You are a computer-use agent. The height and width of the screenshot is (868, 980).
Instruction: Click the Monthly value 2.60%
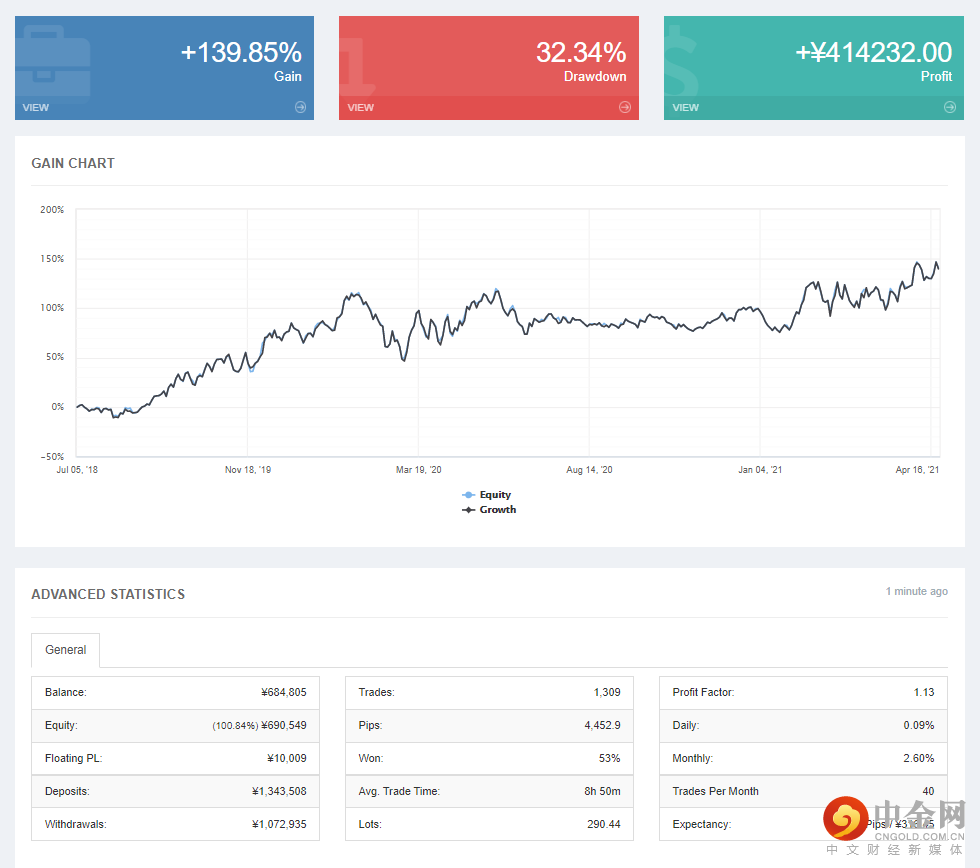point(919,759)
